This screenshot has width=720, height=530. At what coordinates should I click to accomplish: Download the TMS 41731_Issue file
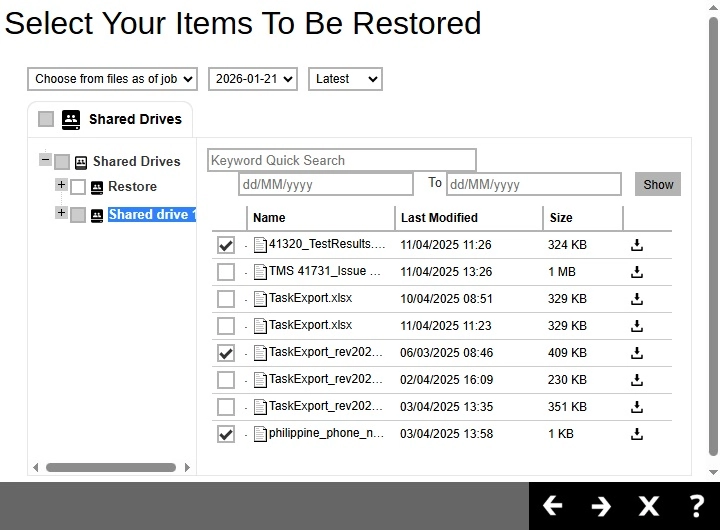click(636, 272)
